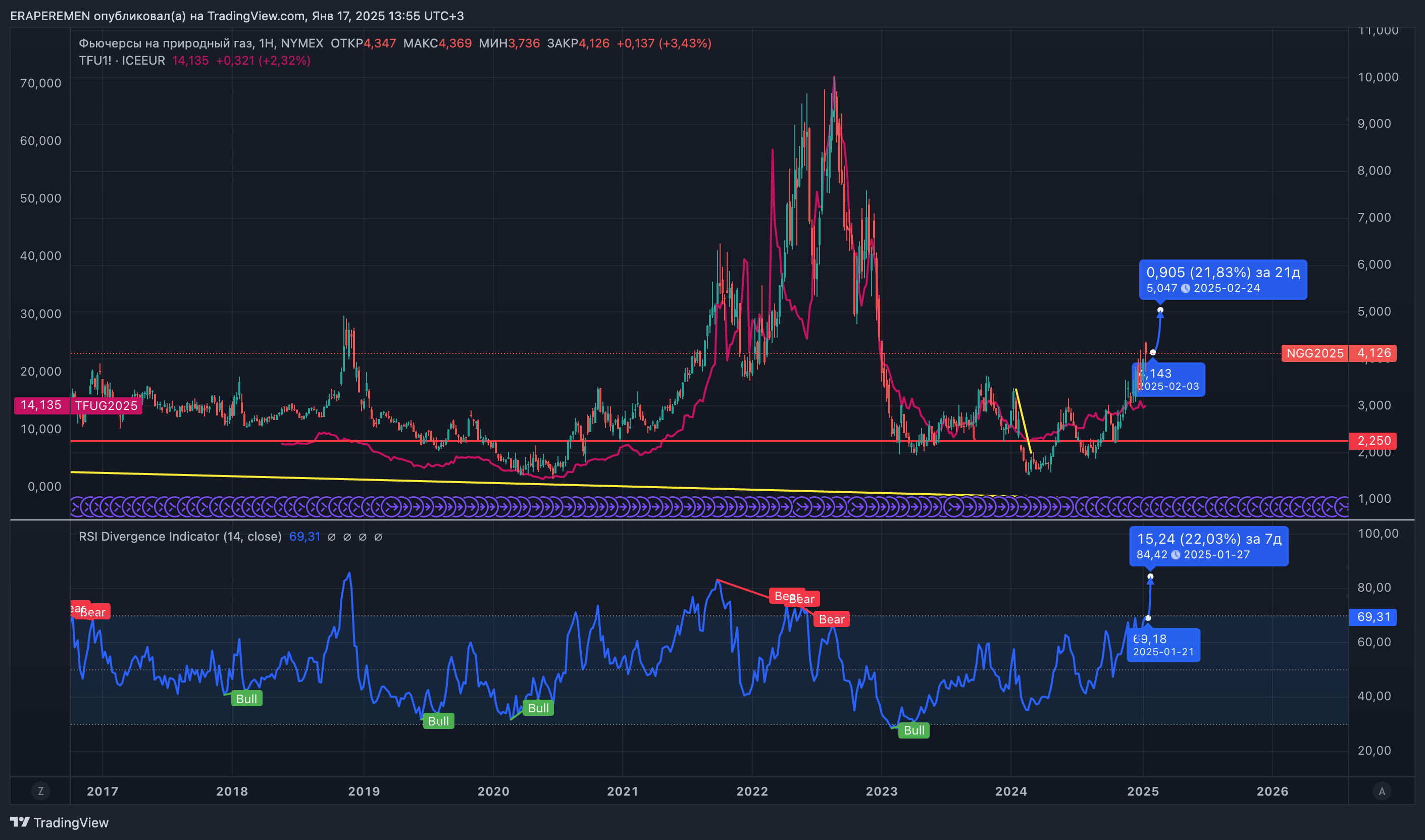Click the Z timezone button at bottom-left
Screen dimensions: 1425x840
(x=40, y=792)
